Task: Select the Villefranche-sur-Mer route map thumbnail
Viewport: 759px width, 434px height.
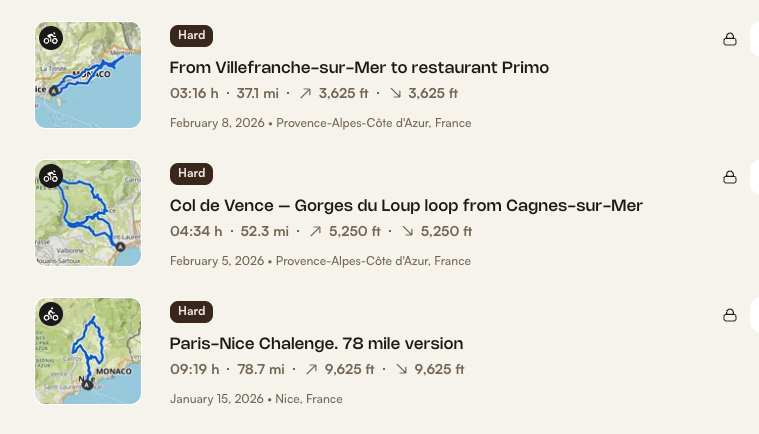Action: [88, 75]
